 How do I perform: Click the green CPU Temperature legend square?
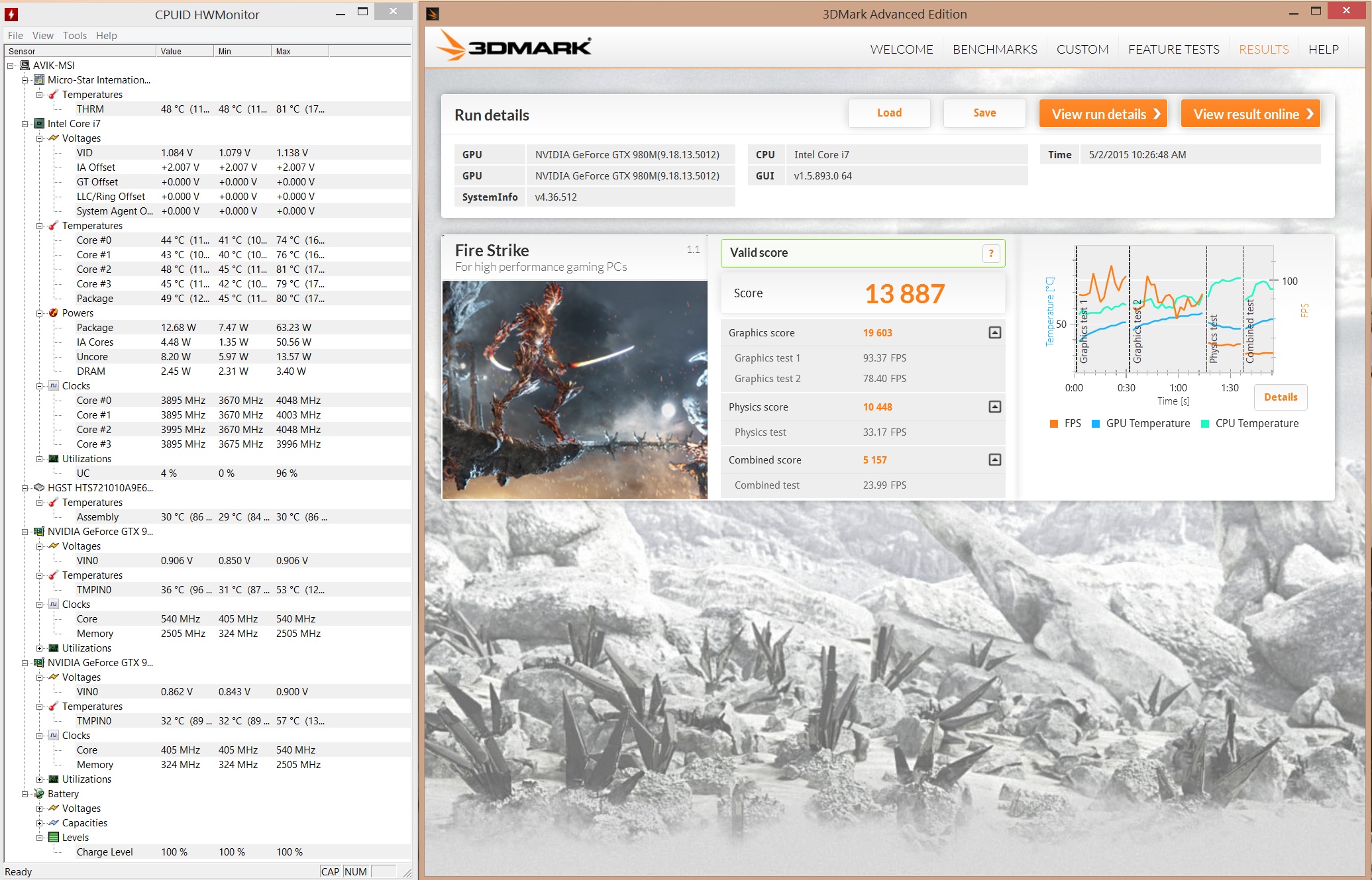click(x=1205, y=424)
